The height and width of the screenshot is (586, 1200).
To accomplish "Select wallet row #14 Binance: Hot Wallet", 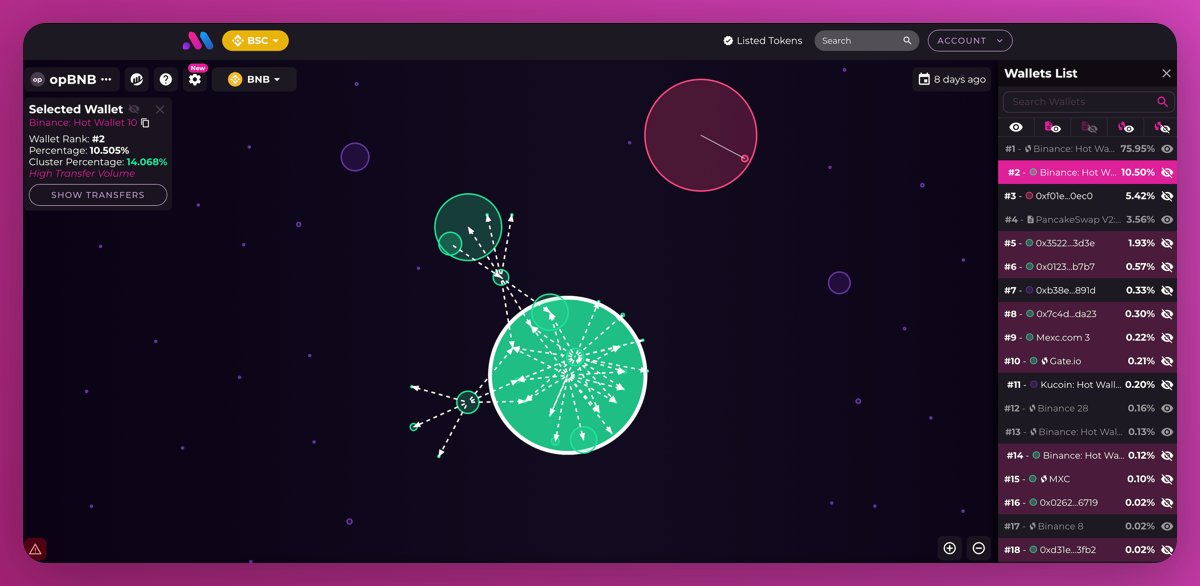I will (x=1088, y=455).
